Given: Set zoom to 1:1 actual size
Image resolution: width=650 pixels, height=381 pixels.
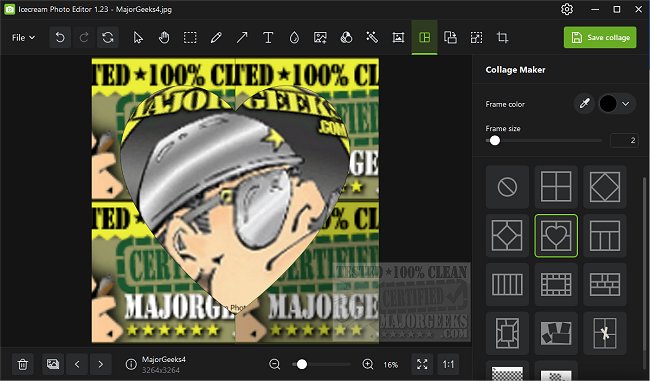Looking at the screenshot, I should click(x=448, y=364).
